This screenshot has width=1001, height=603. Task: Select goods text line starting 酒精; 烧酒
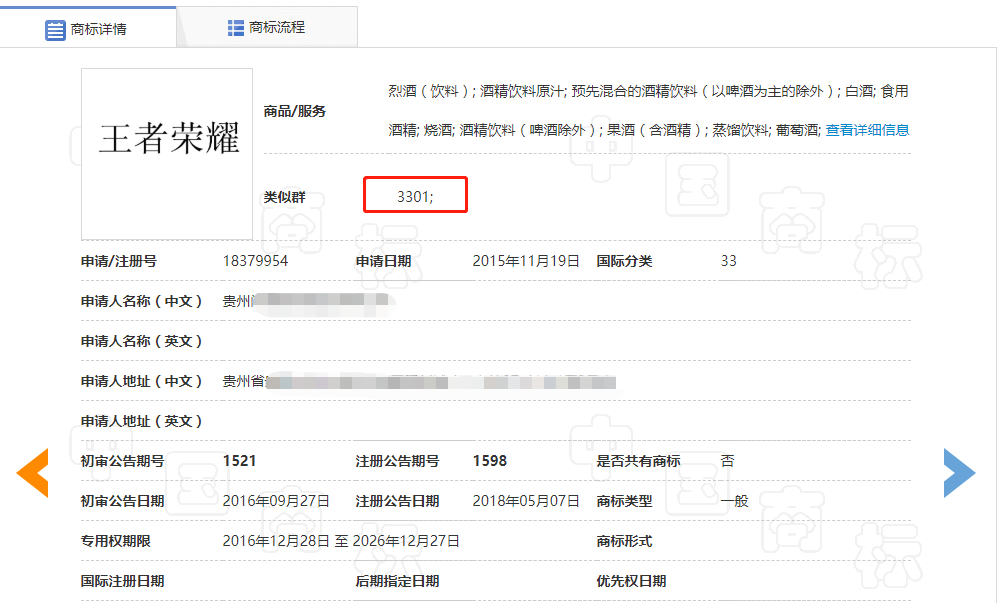tap(605, 130)
